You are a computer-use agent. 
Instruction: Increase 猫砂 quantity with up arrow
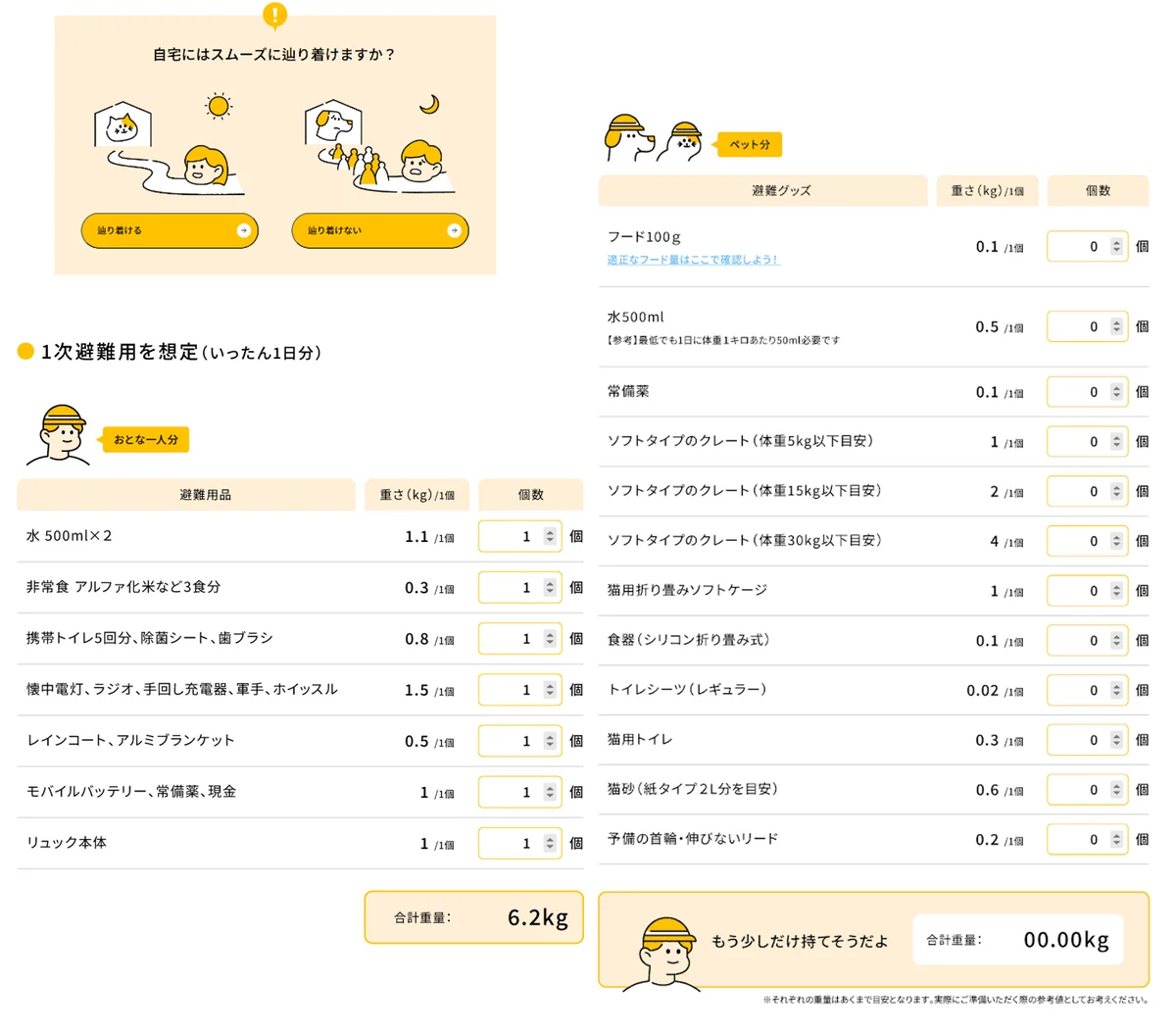click(1116, 785)
